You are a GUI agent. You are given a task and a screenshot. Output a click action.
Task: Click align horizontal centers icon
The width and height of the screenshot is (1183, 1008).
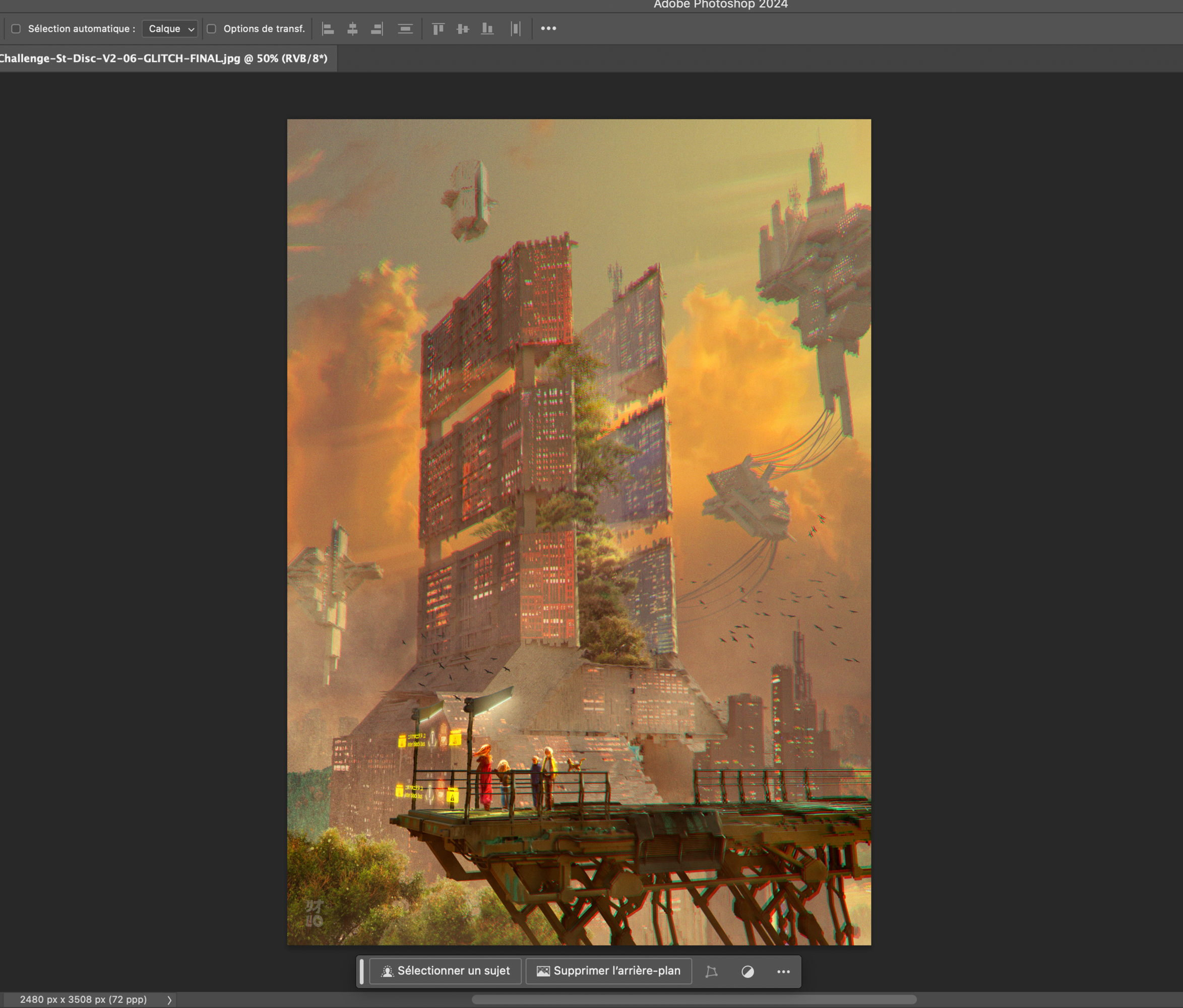[x=352, y=29]
